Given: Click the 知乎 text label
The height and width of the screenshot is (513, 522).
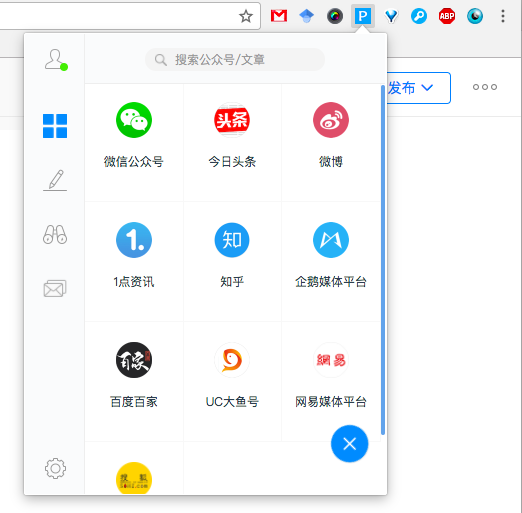Looking at the screenshot, I should coord(232,282).
